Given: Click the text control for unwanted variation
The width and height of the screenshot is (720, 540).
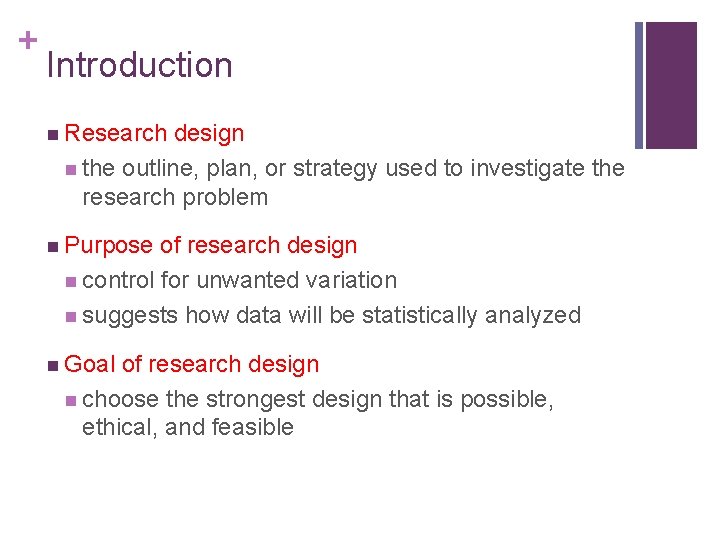Looking at the screenshot, I should 239,280.
